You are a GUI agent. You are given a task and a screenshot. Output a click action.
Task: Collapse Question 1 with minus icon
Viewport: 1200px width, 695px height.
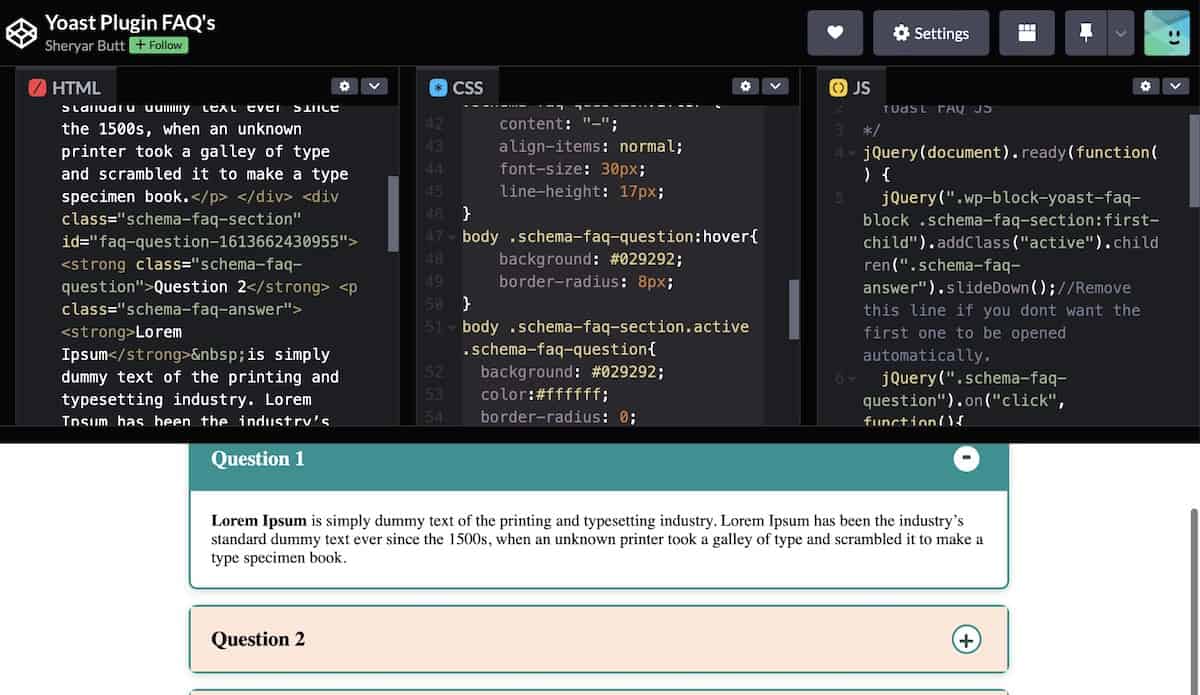(966, 458)
